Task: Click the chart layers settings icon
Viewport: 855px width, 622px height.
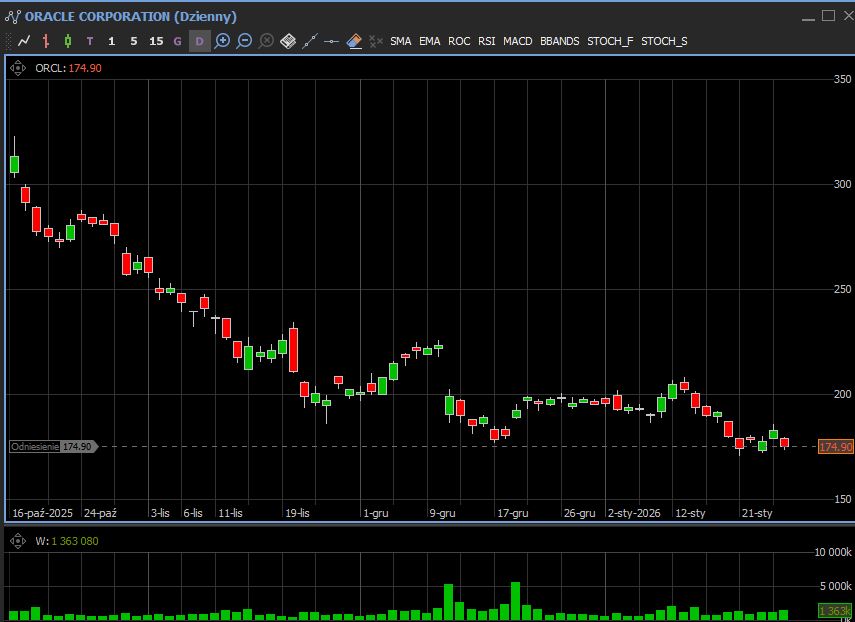Action: pos(288,41)
